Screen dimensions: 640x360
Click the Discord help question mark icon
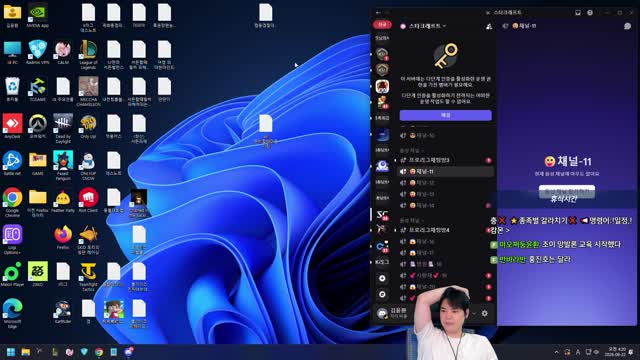(590, 13)
